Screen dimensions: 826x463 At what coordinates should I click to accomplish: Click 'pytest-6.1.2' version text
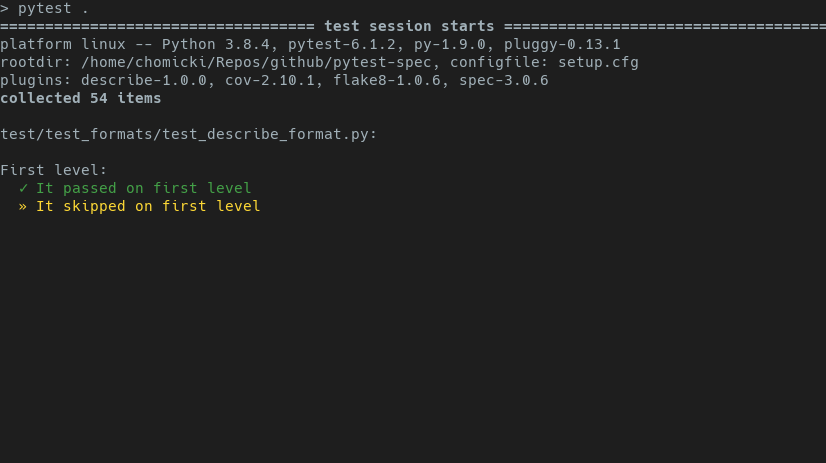[342, 44]
